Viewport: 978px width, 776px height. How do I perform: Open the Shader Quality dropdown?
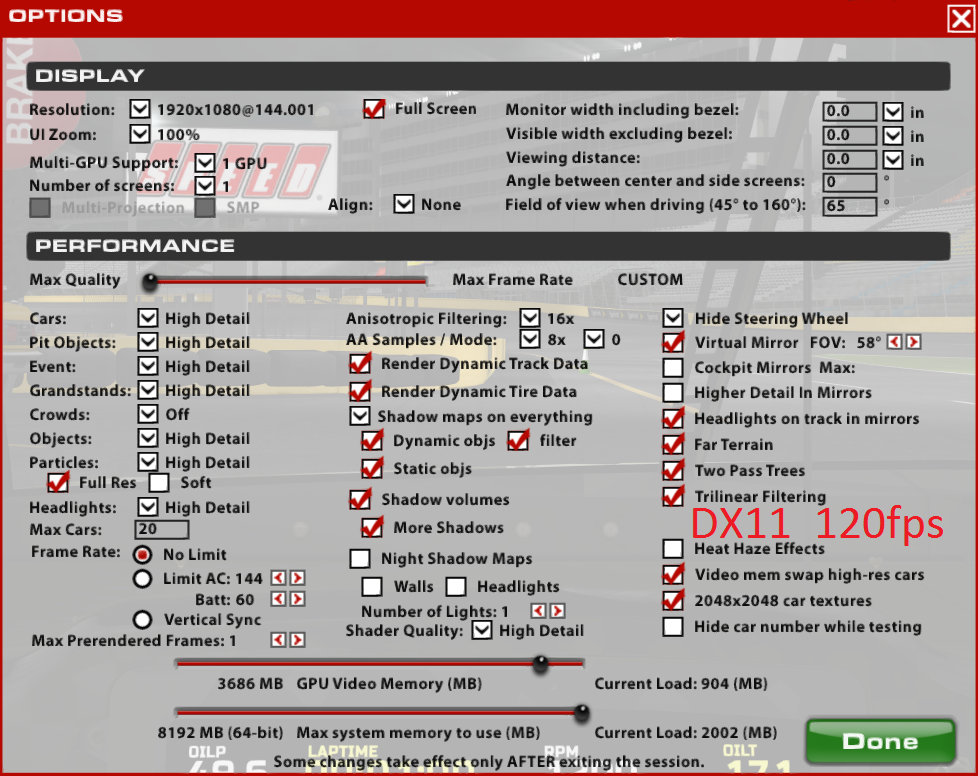click(x=482, y=631)
